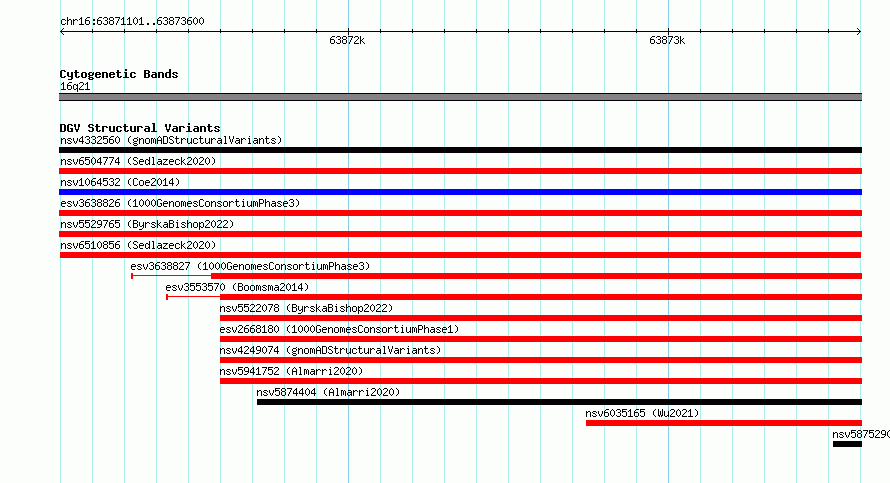890x483 pixels.
Task: Open esv3553570 (Boomsma2014) label
Action: 237,287
